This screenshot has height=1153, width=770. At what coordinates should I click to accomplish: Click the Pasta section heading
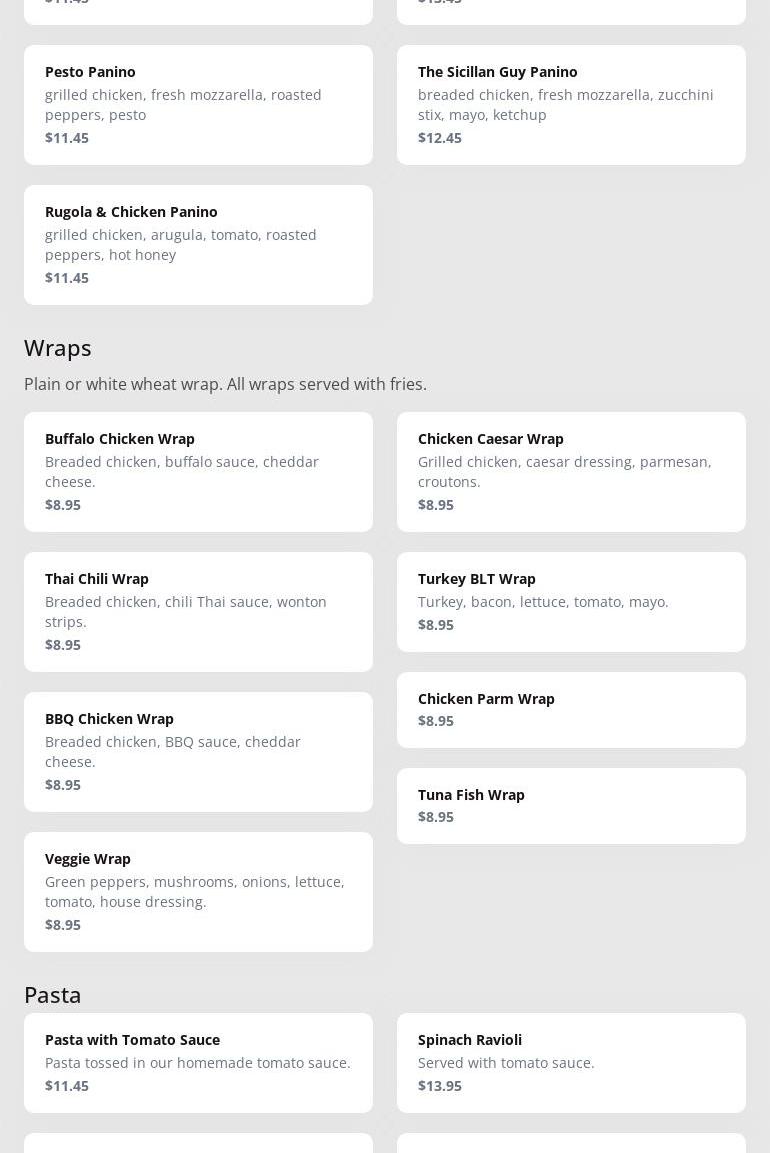pyautogui.click(x=53, y=995)
